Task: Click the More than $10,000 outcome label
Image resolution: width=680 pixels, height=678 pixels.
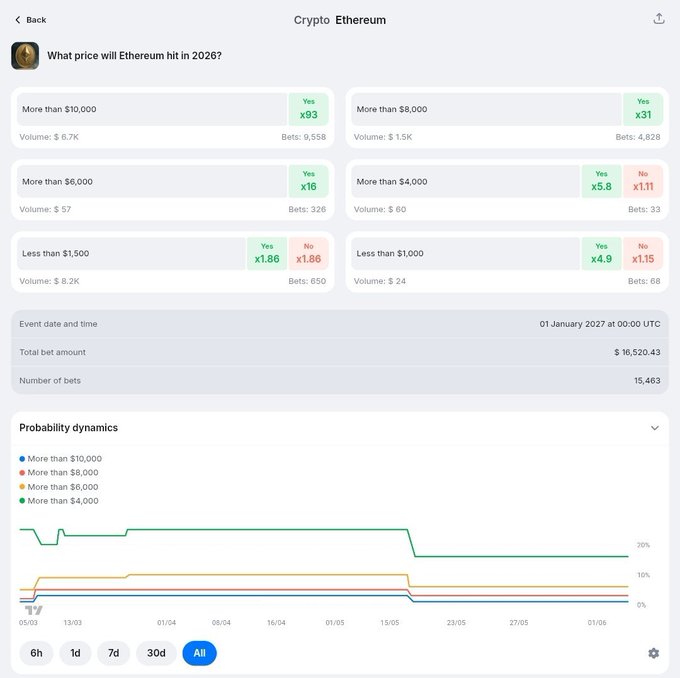Action: point(59,109)
